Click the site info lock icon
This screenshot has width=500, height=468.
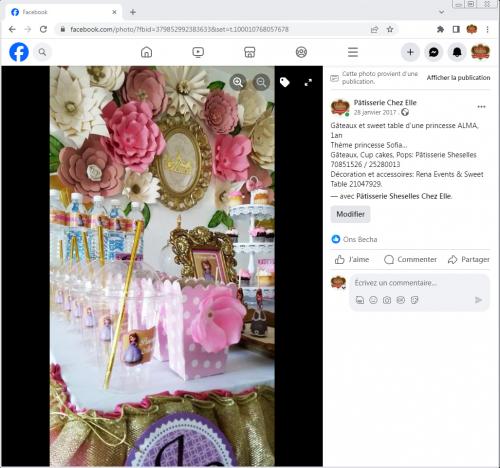click(x=63, y=29)
